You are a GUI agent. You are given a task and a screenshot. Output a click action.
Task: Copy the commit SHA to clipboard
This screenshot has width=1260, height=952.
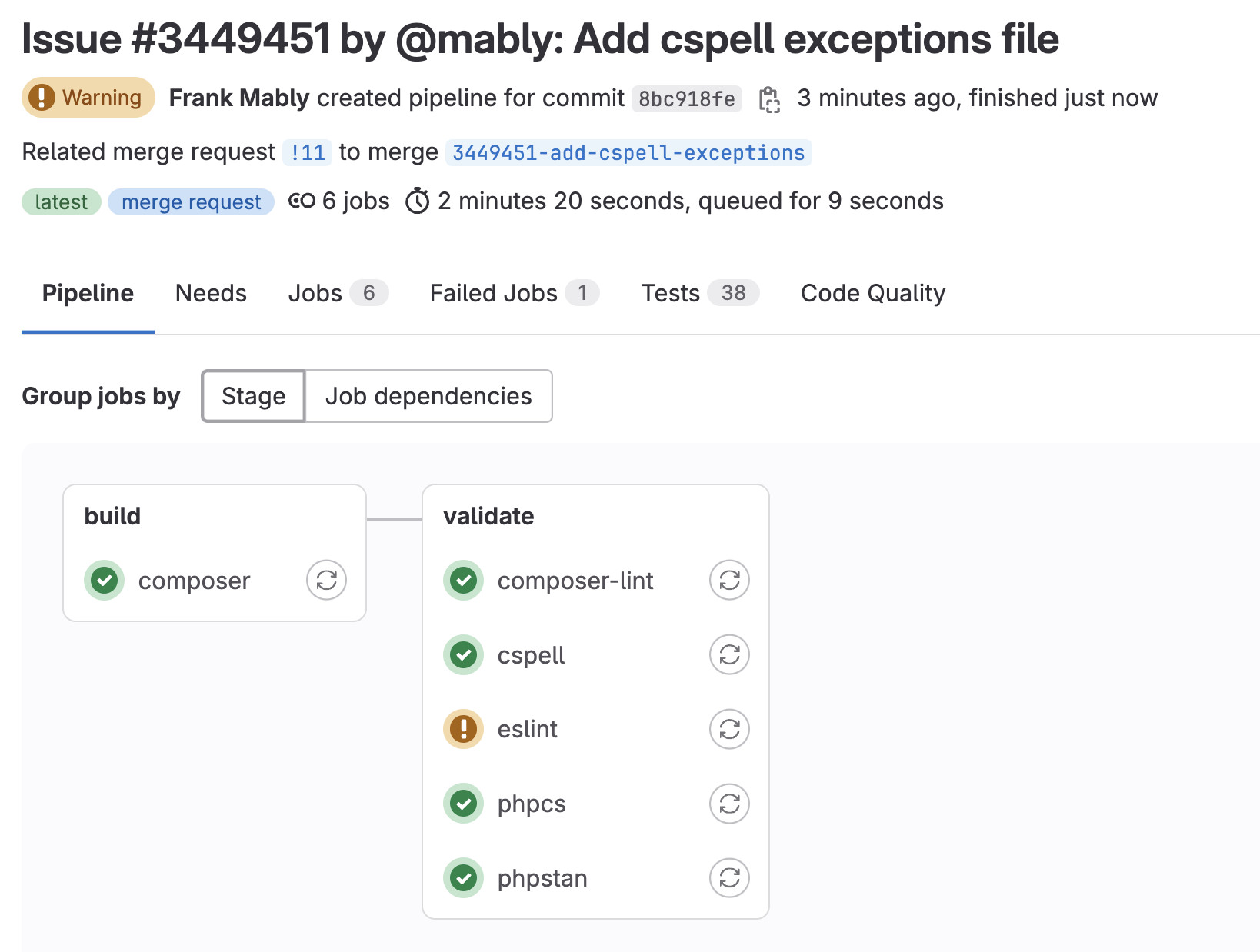769,98
